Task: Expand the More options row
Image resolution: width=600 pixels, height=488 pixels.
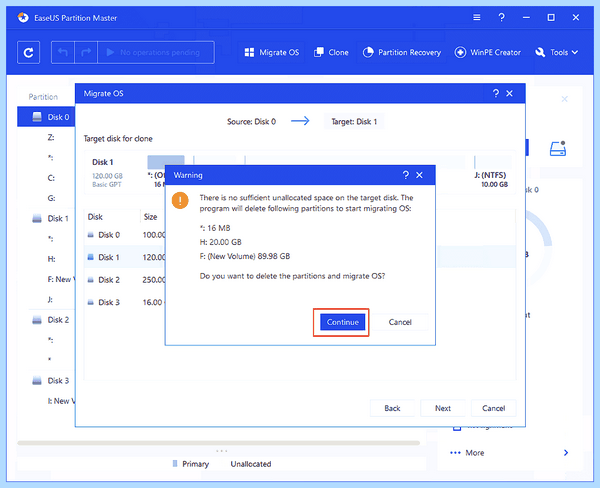Action: coord(509,453)
